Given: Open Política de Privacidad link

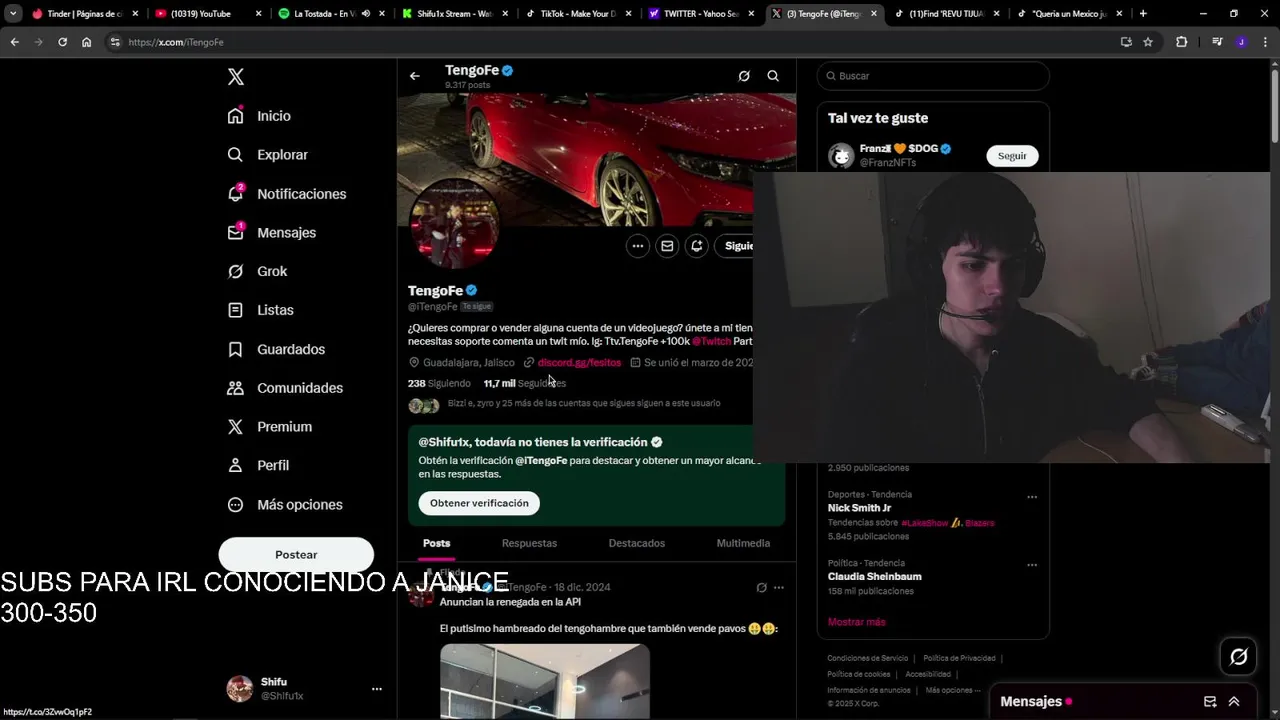Looking at the screenshot, I should coord(959,658).
